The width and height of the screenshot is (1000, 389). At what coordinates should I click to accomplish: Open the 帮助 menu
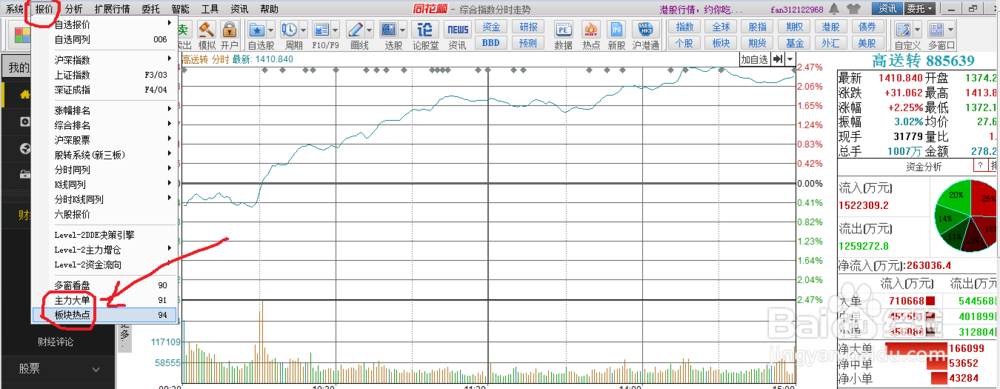click(x=269, y=9)
